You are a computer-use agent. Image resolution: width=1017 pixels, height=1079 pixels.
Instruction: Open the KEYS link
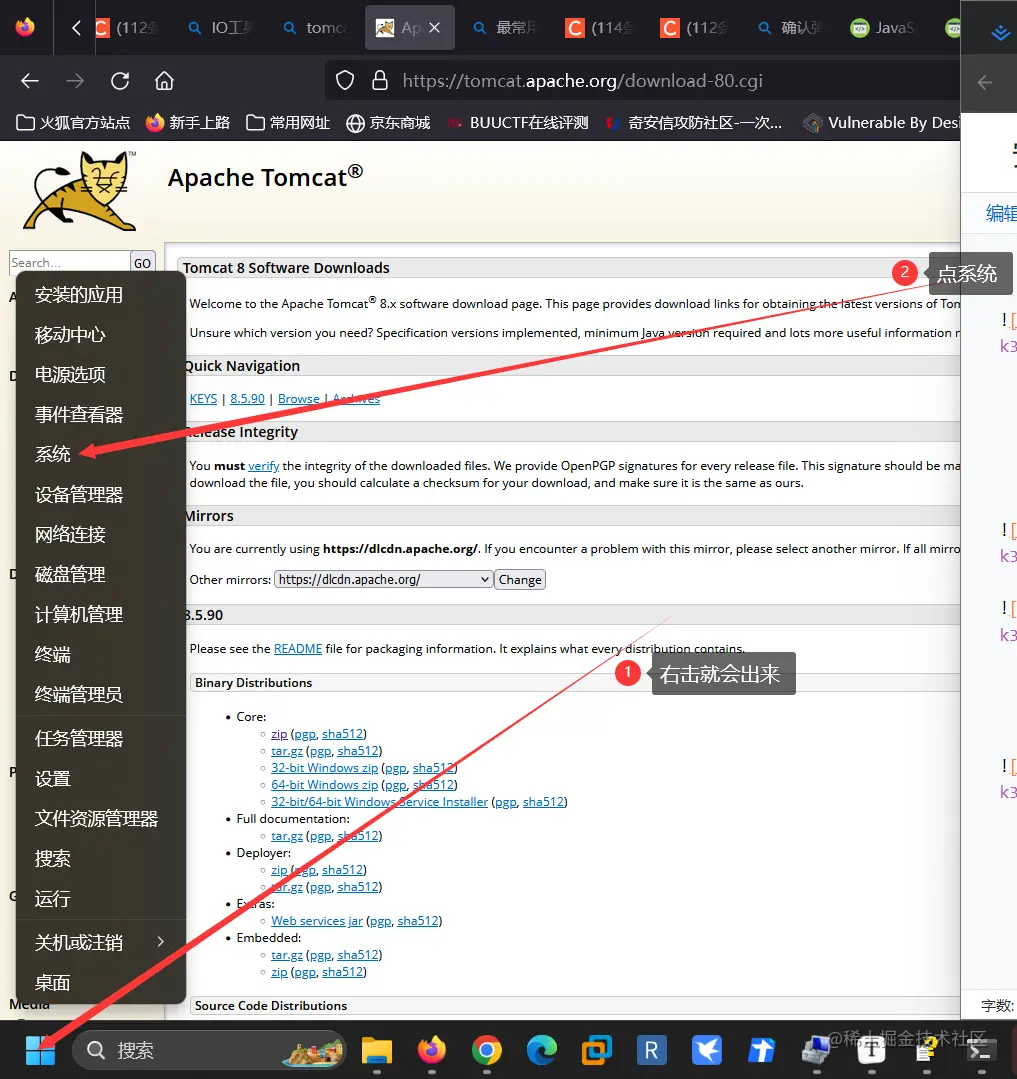coord(203,398)
